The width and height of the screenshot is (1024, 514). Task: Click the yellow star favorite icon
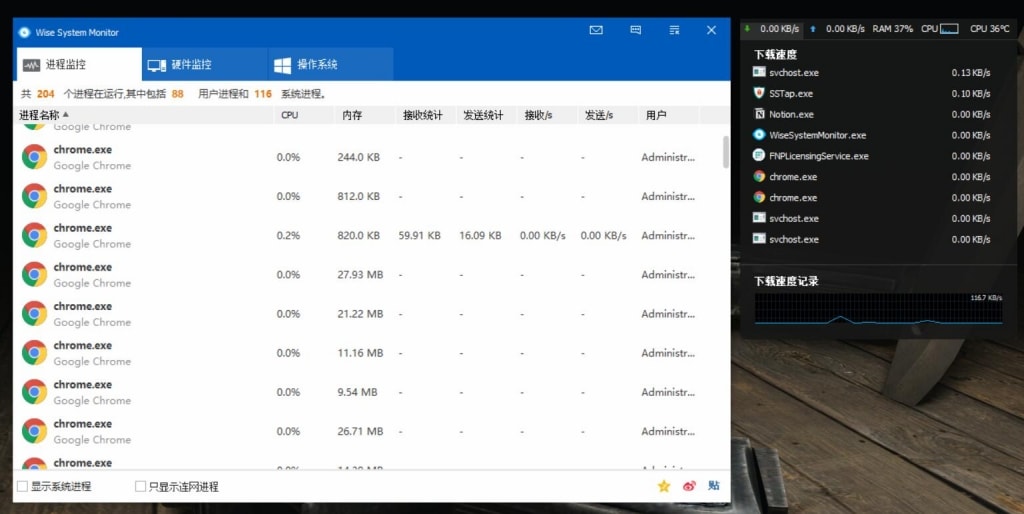[x=664, y=486]
